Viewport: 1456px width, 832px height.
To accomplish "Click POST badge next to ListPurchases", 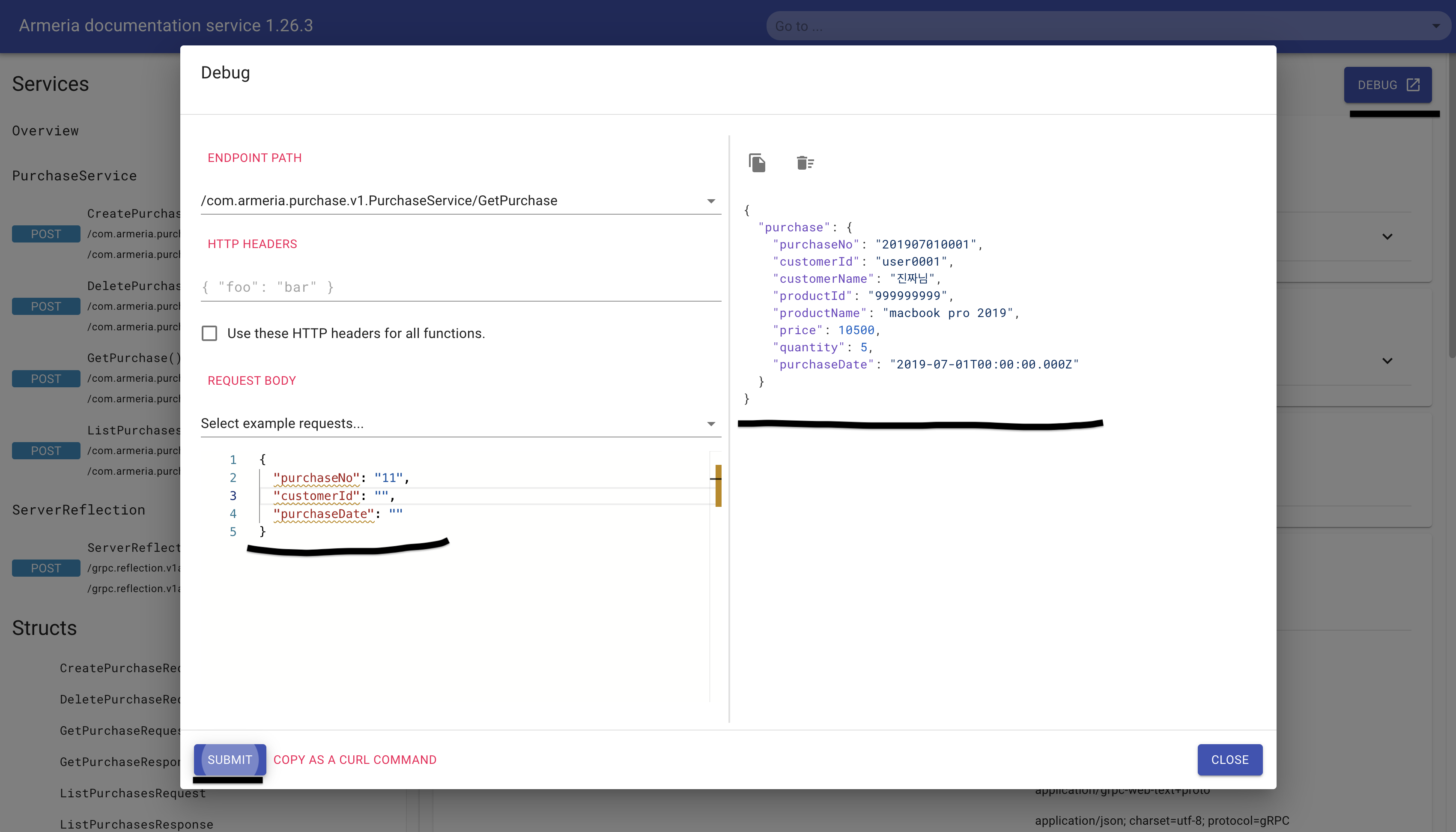I will (46, 451).
